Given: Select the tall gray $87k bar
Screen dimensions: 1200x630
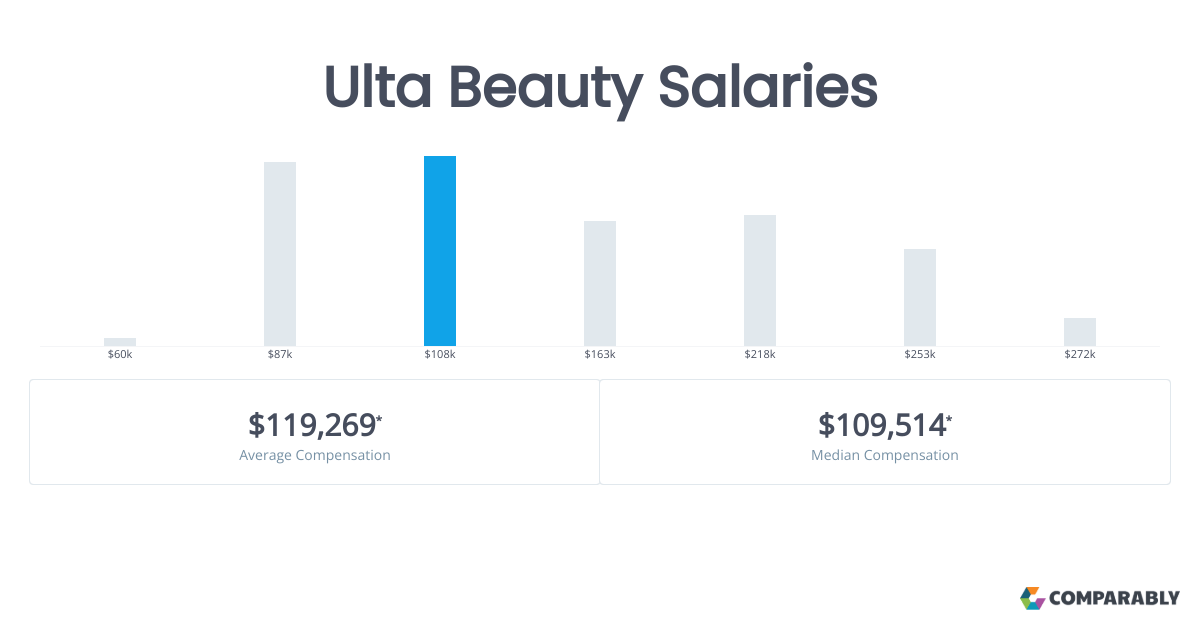Looking at the screenshot, I should coord(280,254).
